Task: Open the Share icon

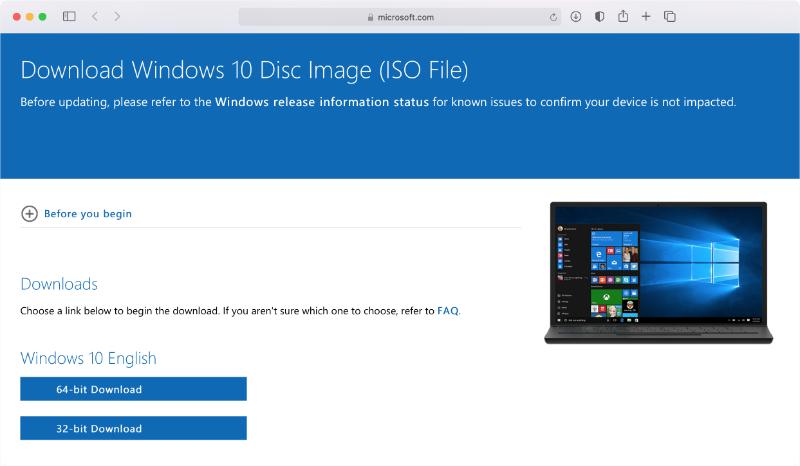Action: 623,16
